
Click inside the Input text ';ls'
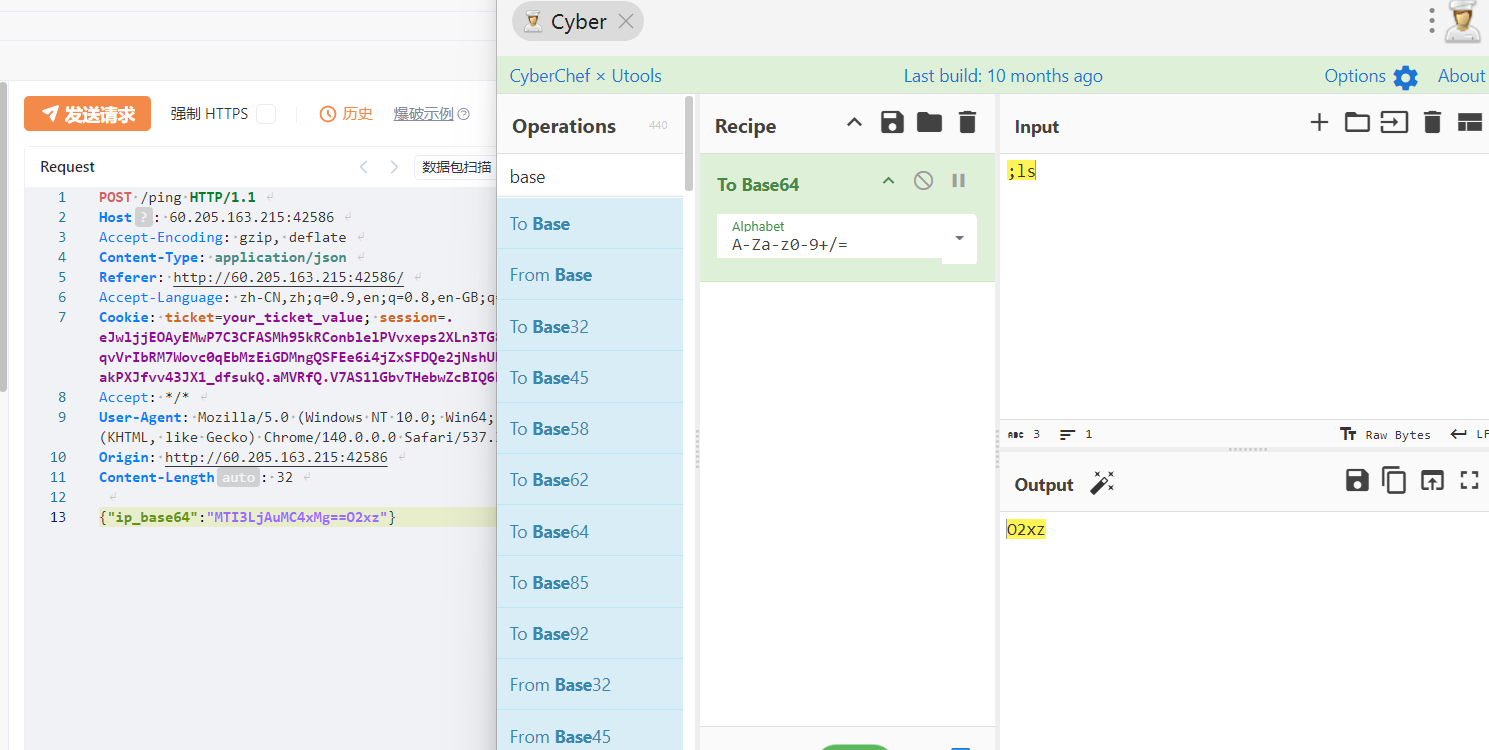point(1022,171)
